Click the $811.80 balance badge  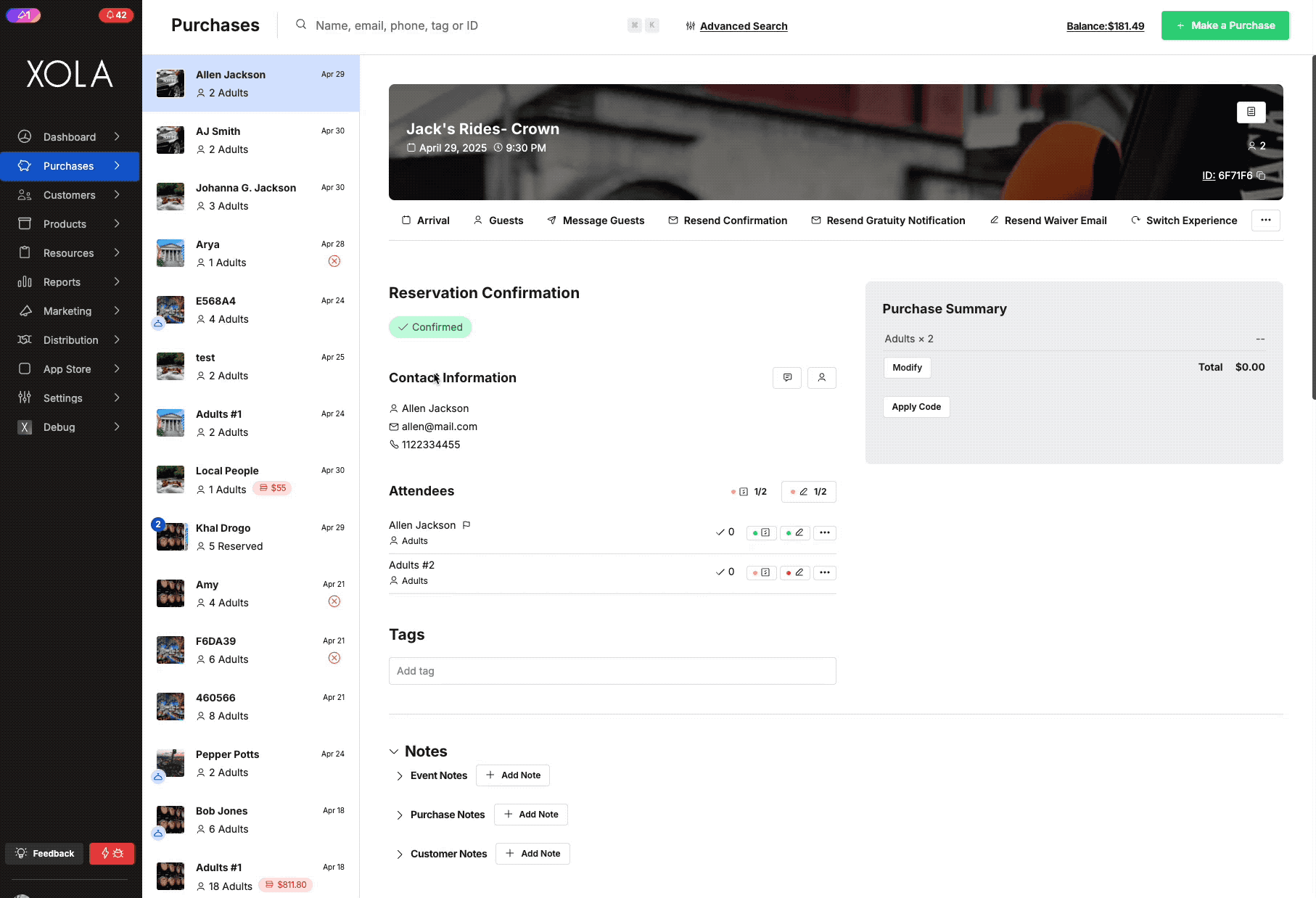click(x=286, y=885)
